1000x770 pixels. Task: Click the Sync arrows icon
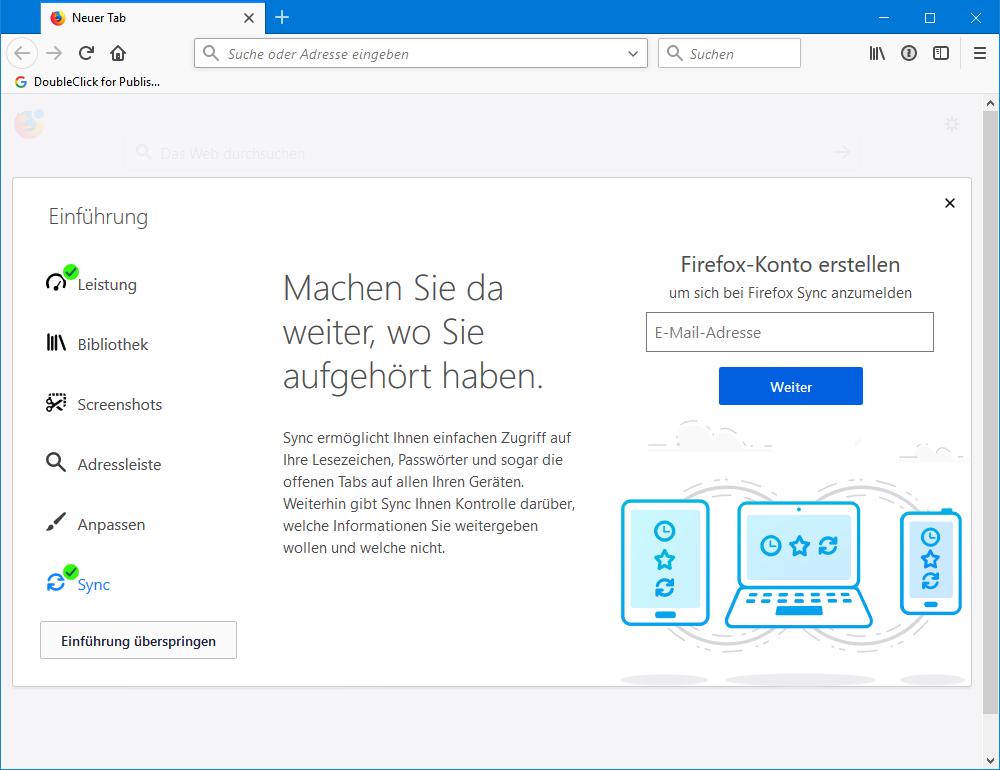[56, 582]
